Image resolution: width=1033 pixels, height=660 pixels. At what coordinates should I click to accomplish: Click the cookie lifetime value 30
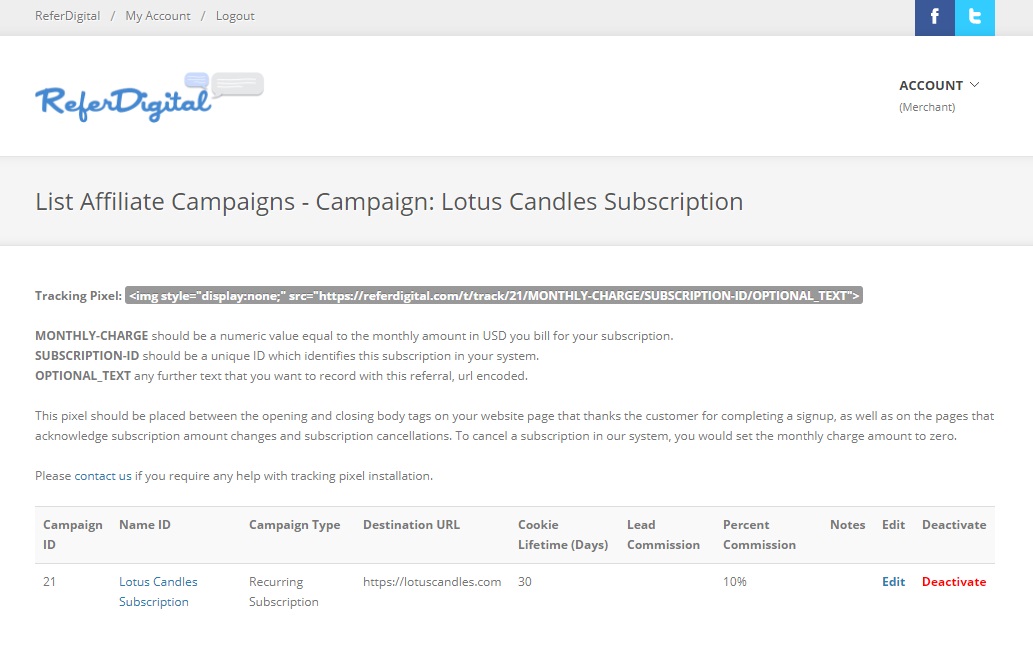tap(524, 582)
